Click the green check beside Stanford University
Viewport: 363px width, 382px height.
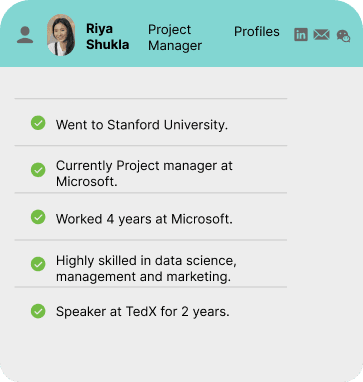click(x=38, y=123)
